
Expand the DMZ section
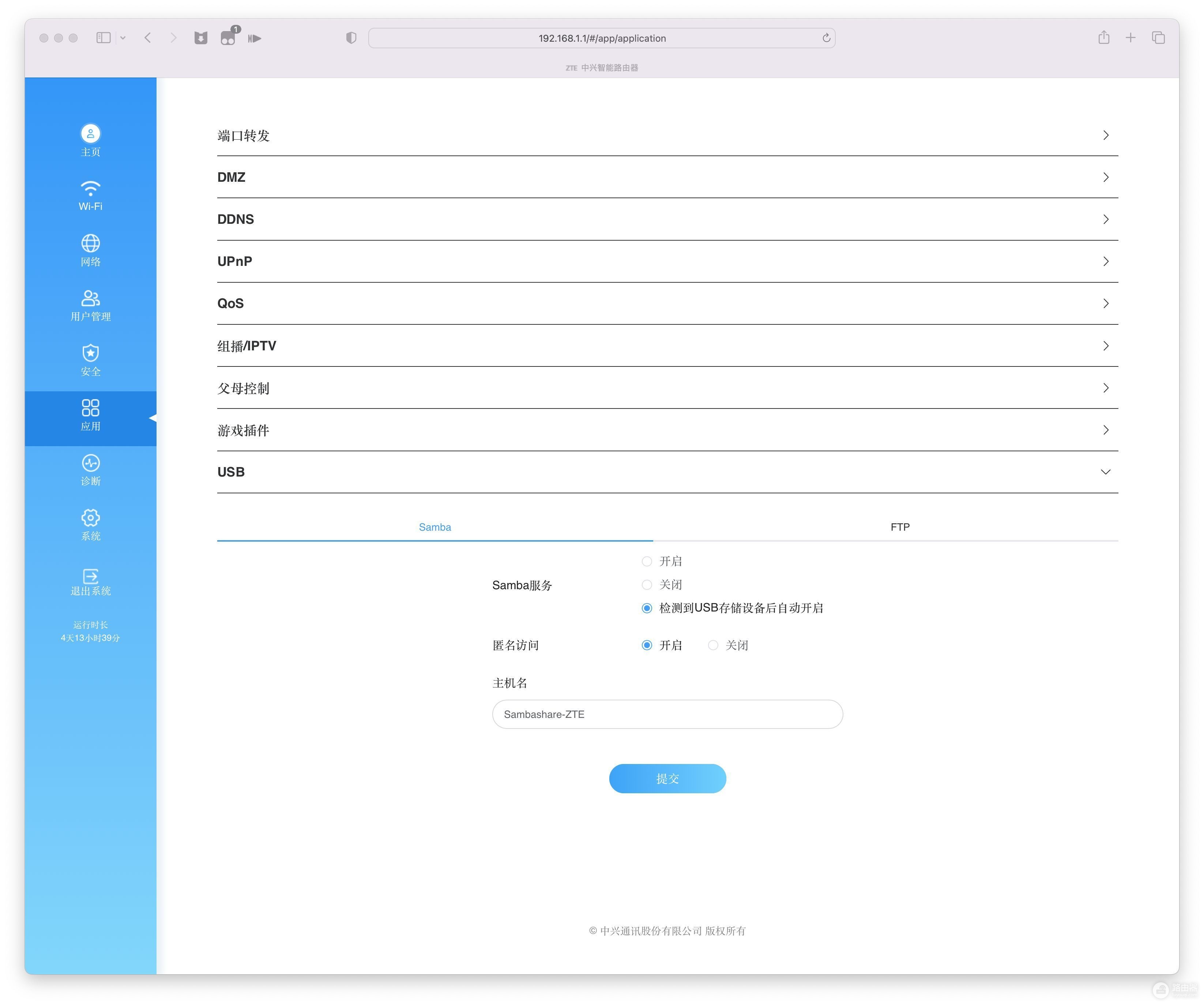[x=667, y=177]
